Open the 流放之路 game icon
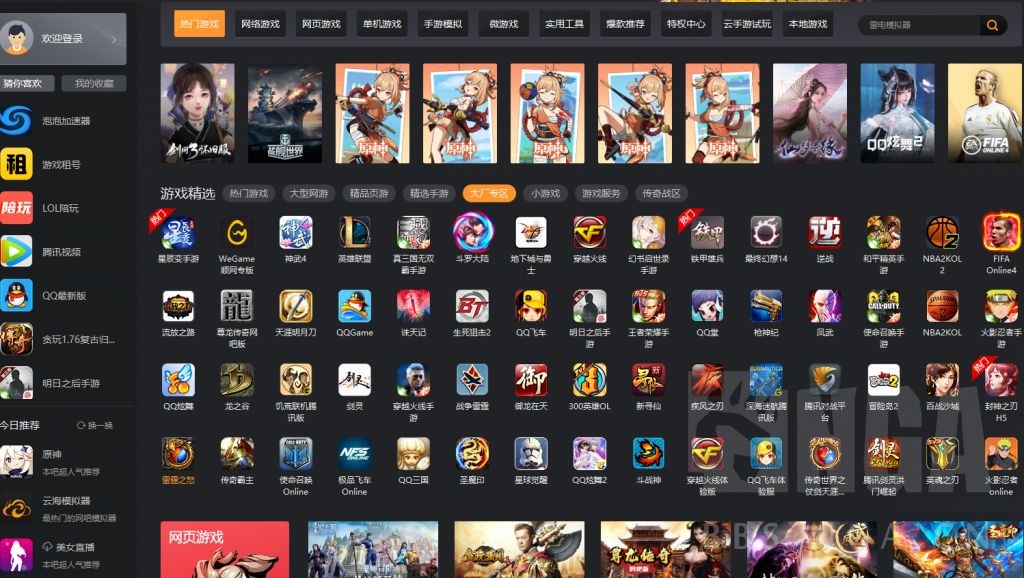Image resolution: width=1024 pixels, height=578 pixels. (178, 306)
